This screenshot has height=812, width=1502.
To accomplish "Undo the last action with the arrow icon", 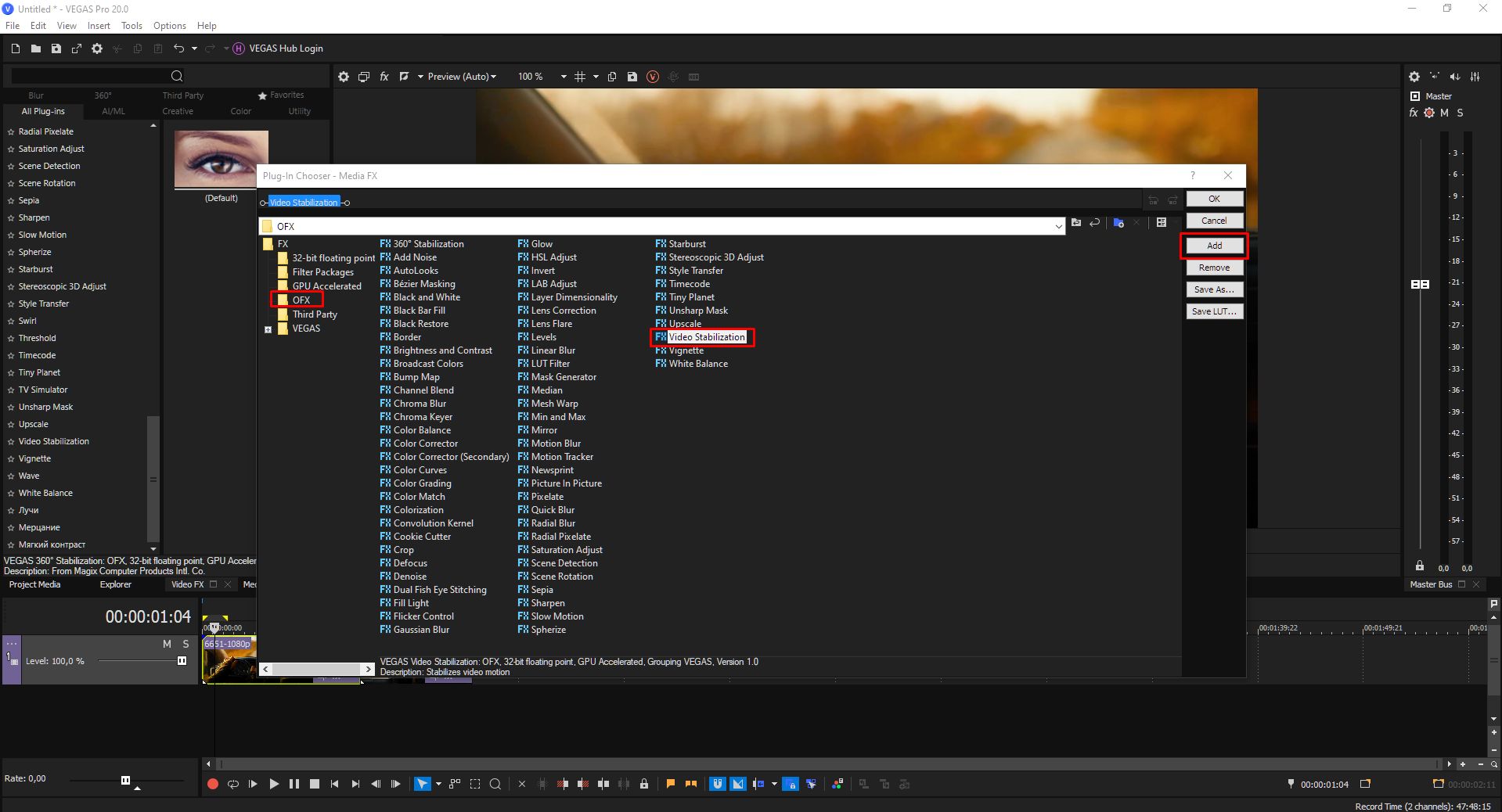I will [x=178, y=49].
